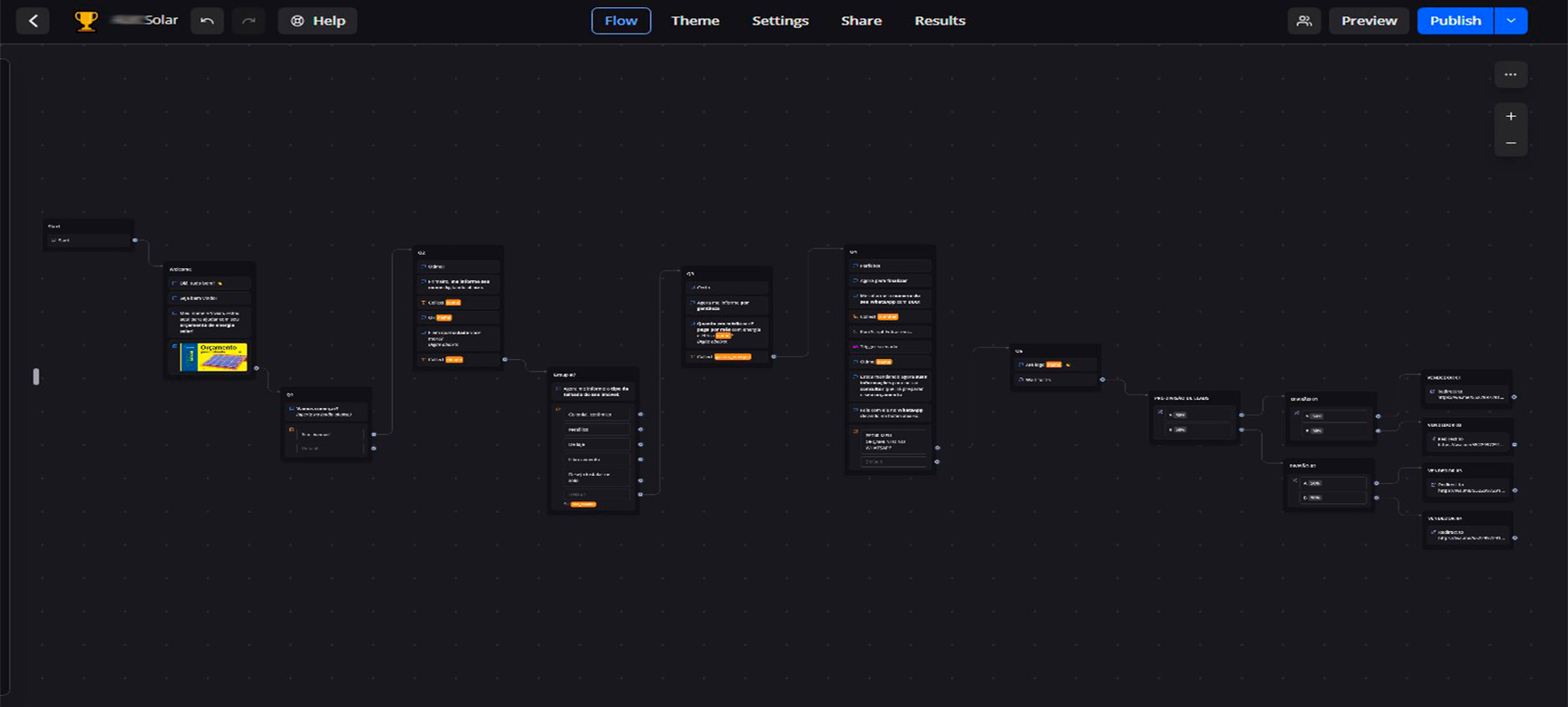Zoom out with the minus button

(x=1511, y=143)
